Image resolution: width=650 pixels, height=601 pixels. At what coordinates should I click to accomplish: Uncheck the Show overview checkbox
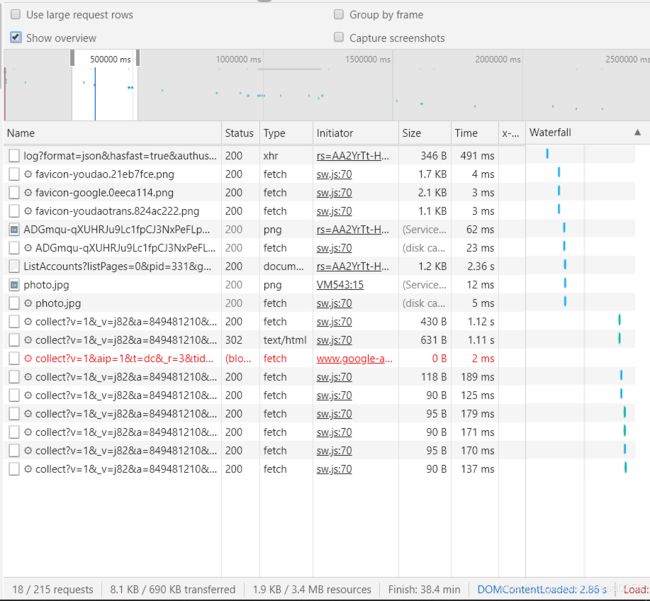pyautogui.click(x=15, y=38)
